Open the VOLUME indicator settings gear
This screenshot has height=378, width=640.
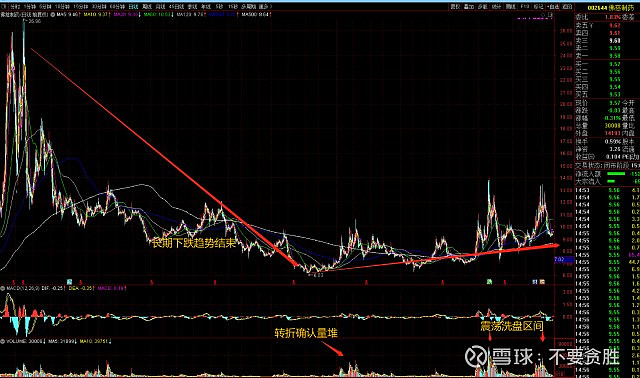coord(2,341)
